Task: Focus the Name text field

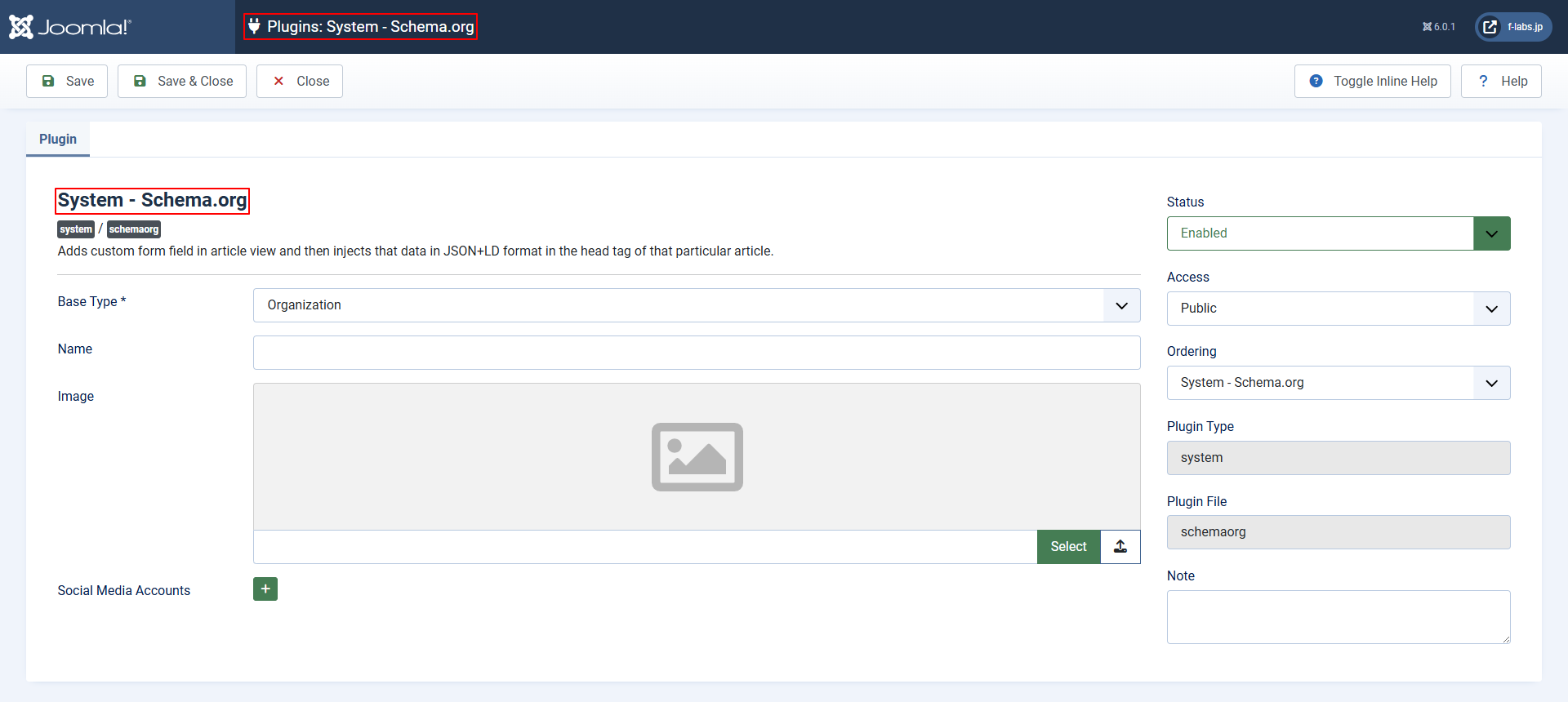Action: (696, 353)
